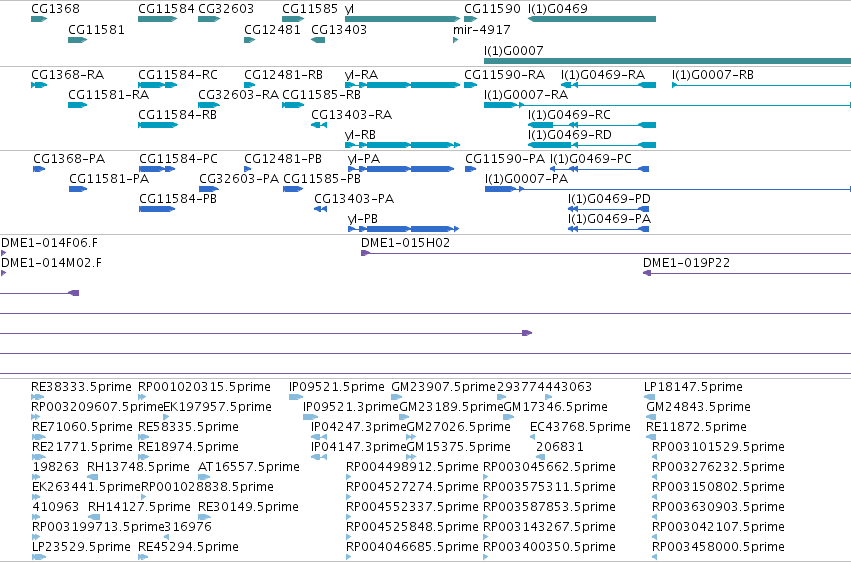Open the CG11590-RA transcript label
Screen dimensions: 851x562
(505, 75)
